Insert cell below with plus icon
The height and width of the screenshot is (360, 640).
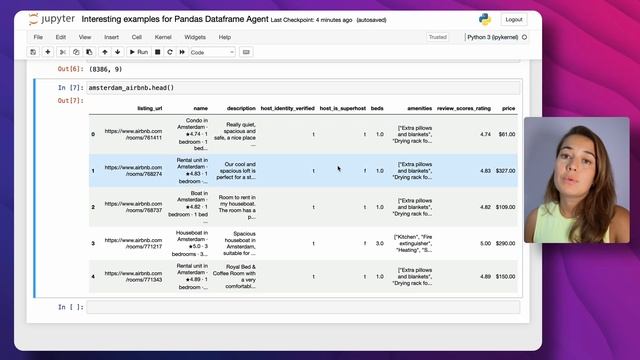[x=48, y=52]
